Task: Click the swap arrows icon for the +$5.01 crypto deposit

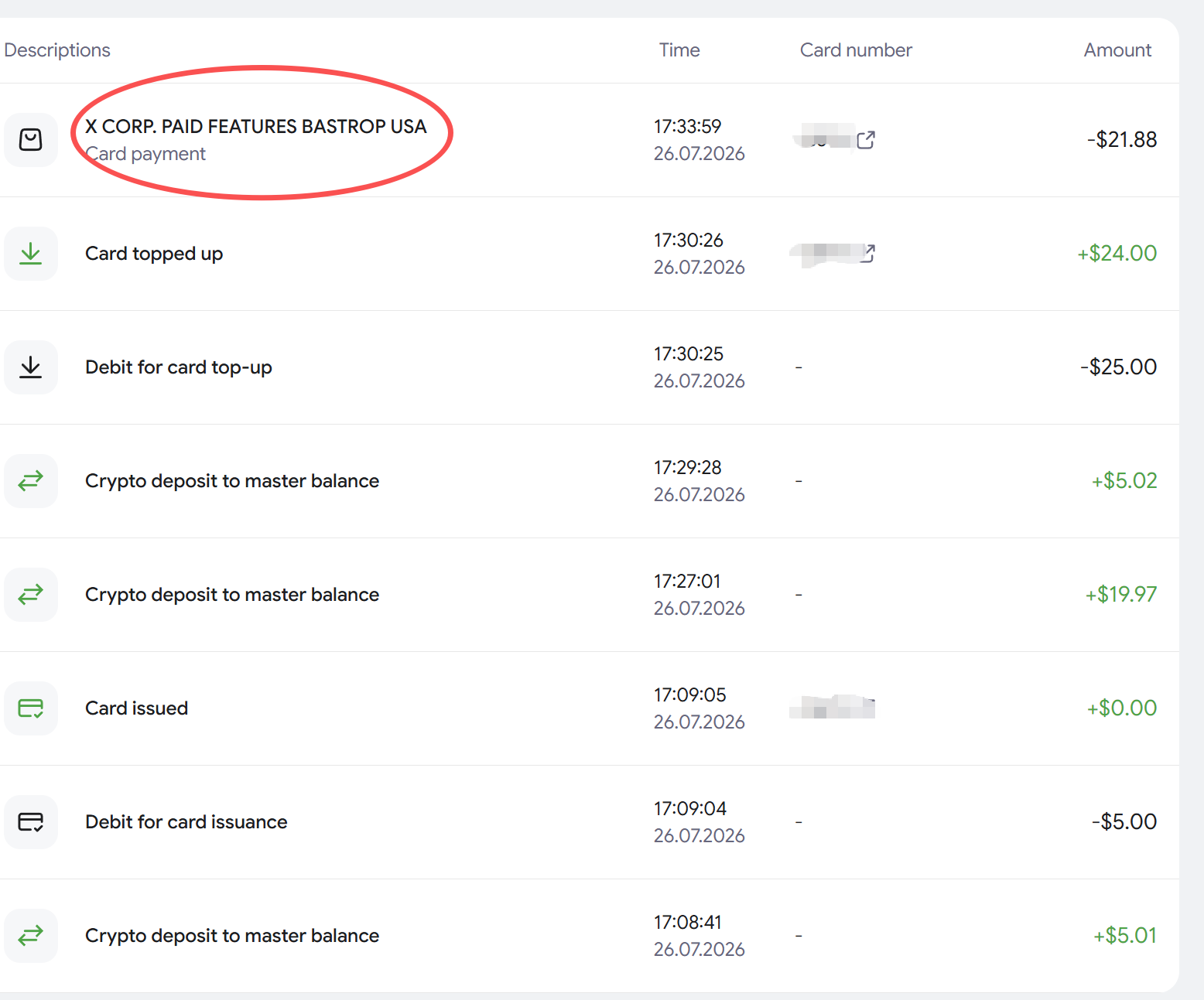Action: point(31,936)
